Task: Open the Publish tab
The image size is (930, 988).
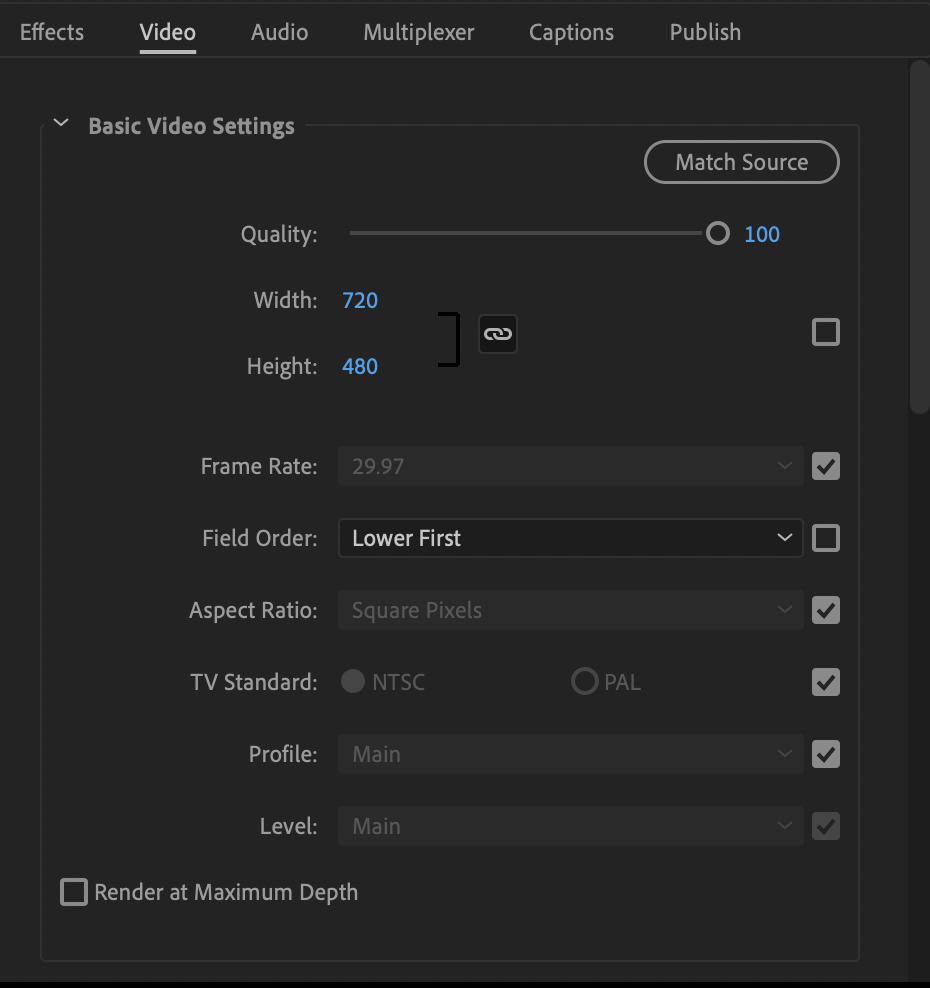Action: click(705, 32)
